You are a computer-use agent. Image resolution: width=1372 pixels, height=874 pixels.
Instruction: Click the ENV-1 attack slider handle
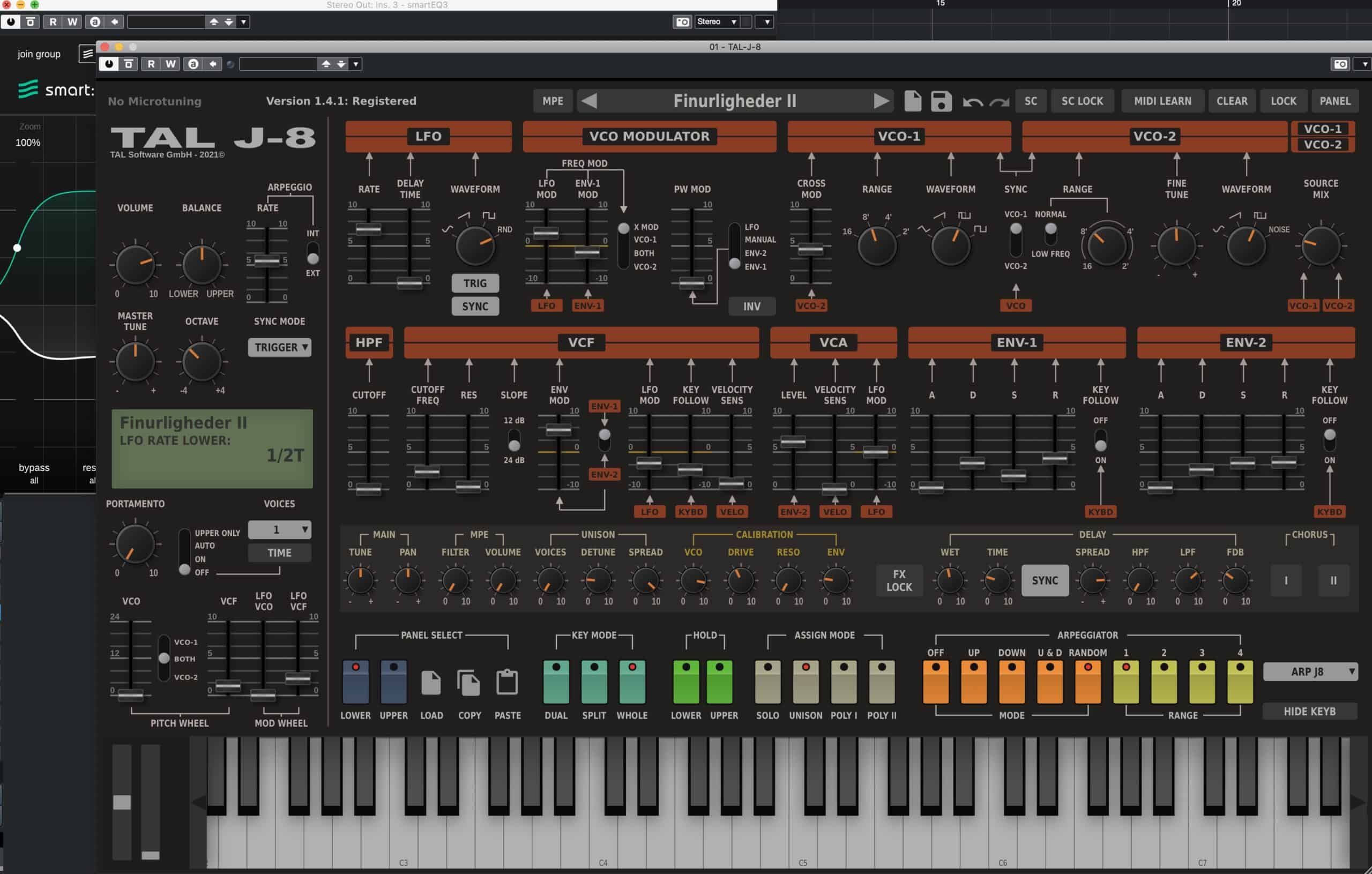point(931,487)
